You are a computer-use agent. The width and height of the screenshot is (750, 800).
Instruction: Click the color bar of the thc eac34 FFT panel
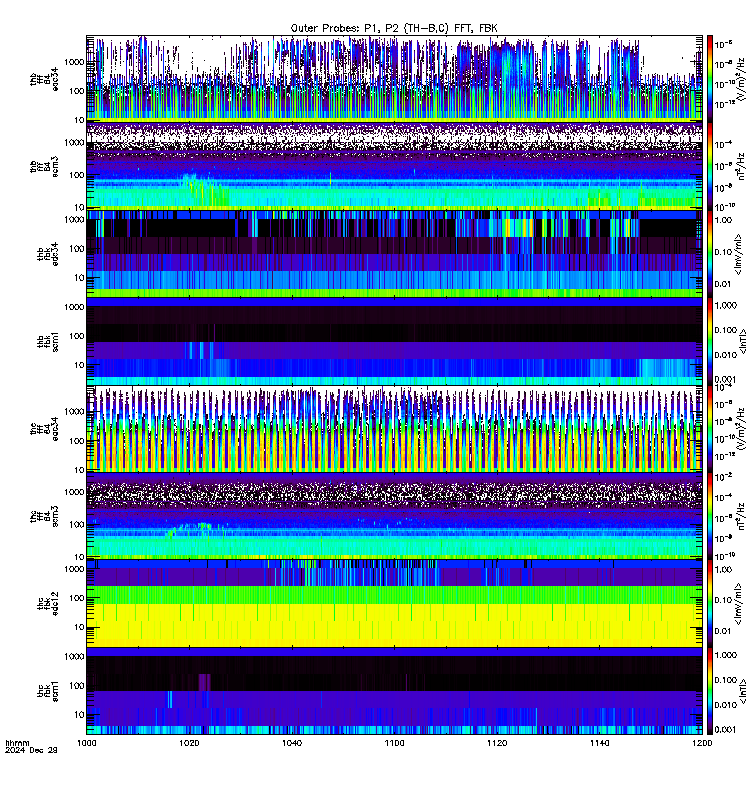pyautogui.click(x=709, y=429)
